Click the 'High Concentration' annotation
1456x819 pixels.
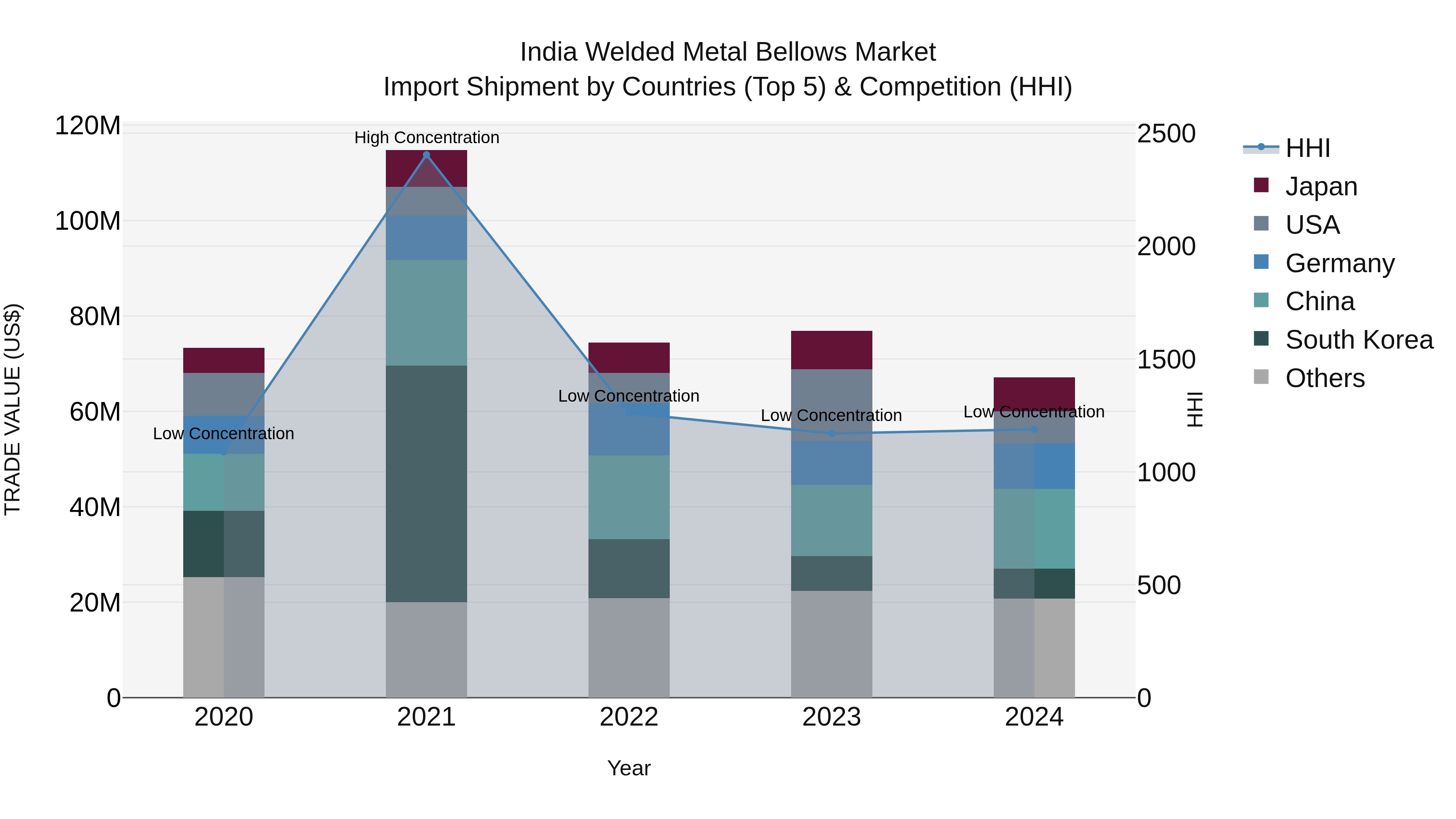pos(427,138)
